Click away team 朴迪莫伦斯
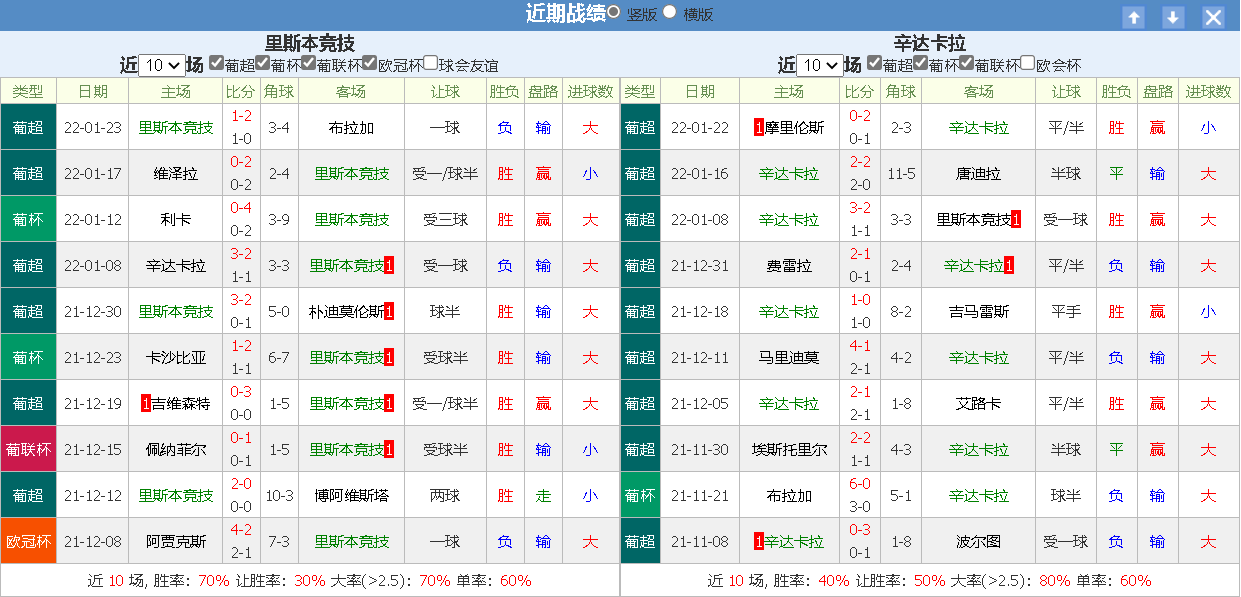The image size is (1241, 597). [346, 312]
